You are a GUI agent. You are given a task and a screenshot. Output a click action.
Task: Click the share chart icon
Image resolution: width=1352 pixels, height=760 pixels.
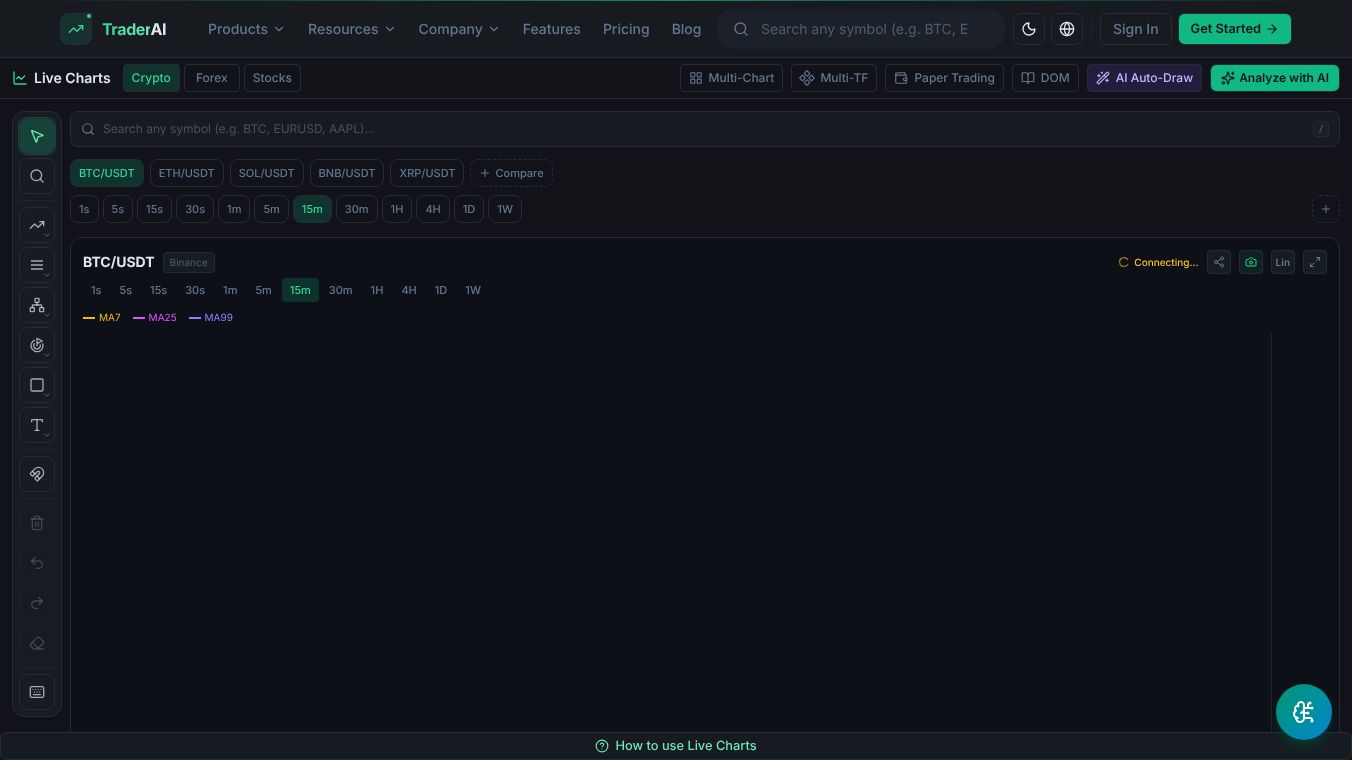pyautogui.click(x=1219, y=262)
